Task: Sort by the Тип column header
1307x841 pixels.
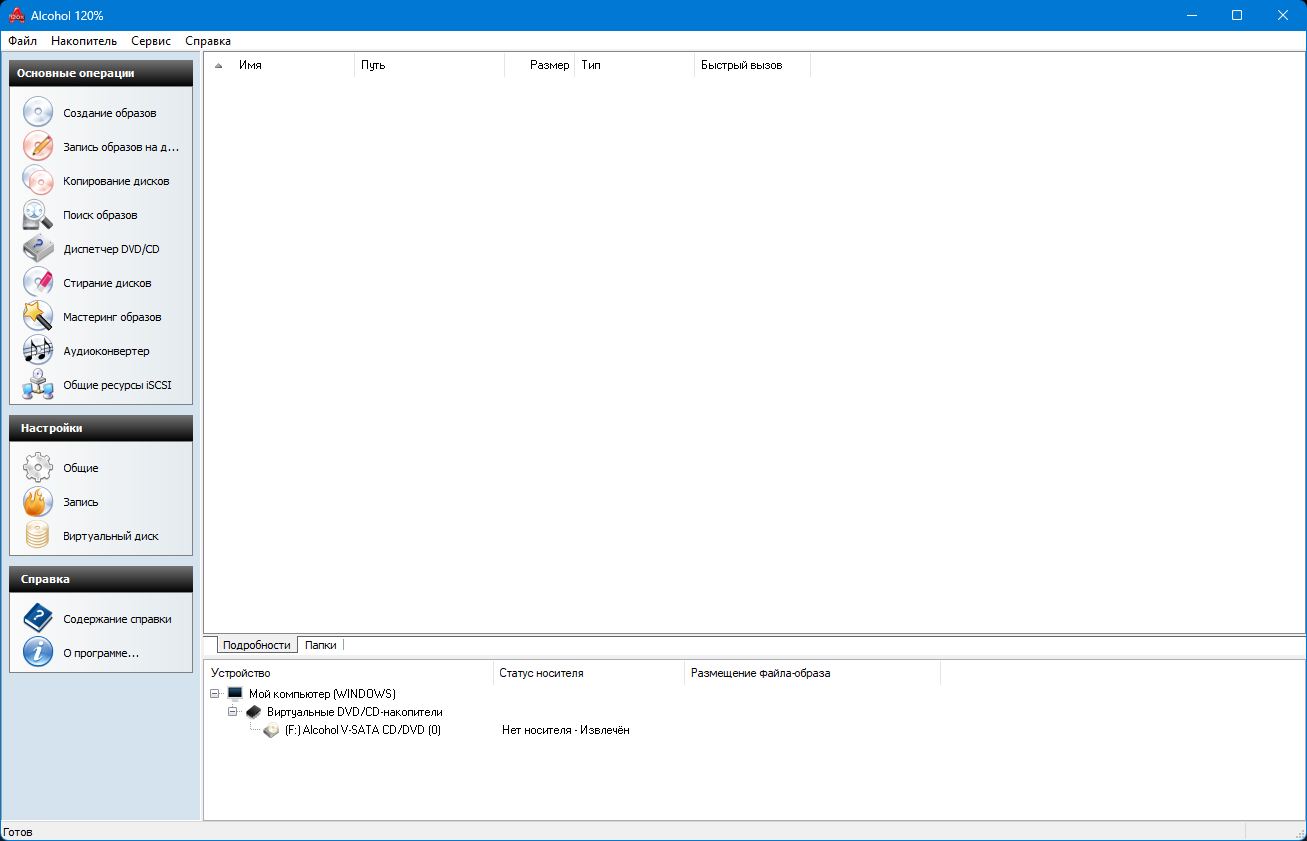Action: coord(635,65)
